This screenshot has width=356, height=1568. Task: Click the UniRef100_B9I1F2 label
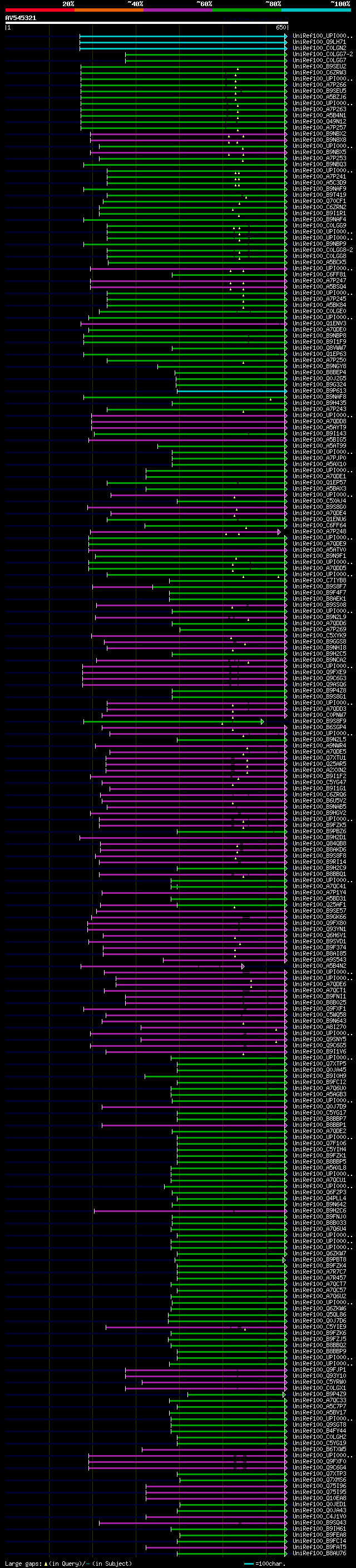(319, 776)
